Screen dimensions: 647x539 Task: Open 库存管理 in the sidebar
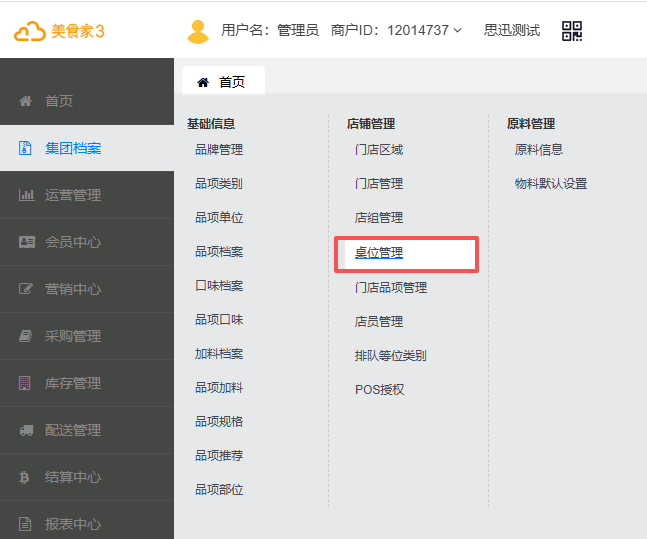72,383
